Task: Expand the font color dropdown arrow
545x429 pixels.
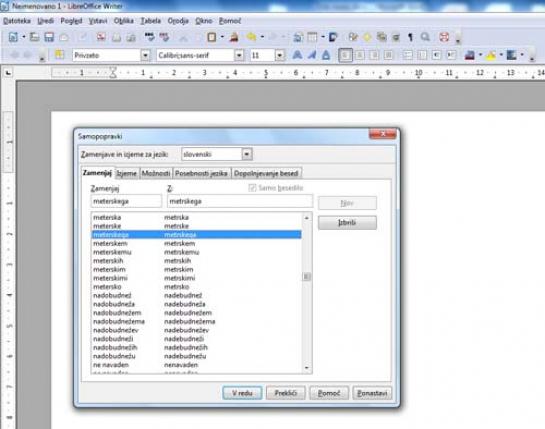Action: click(480, 55)
